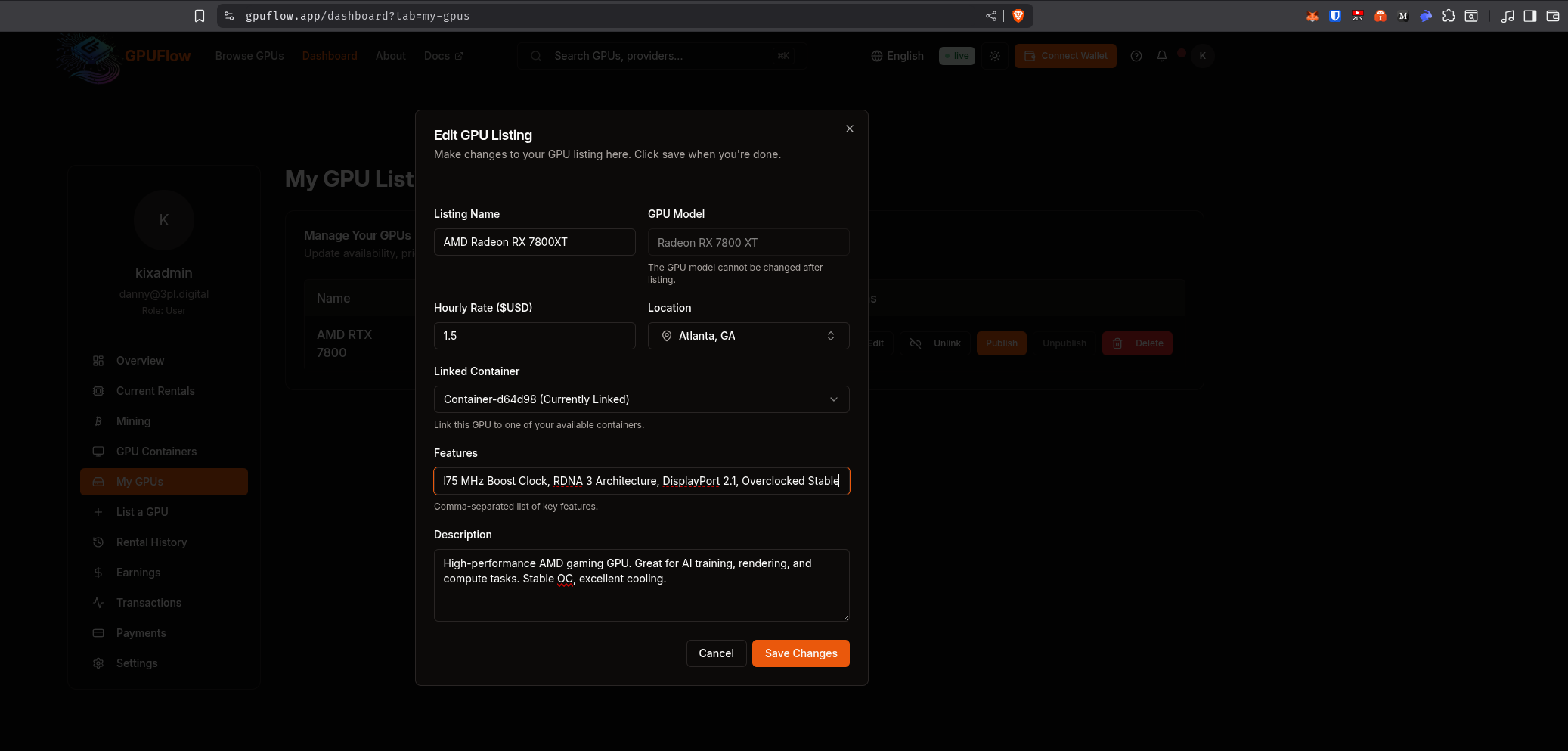Open List a GPU in sidebar
Screen dimensions: 1568x751
pyautogui.click(x=164, y=512)
